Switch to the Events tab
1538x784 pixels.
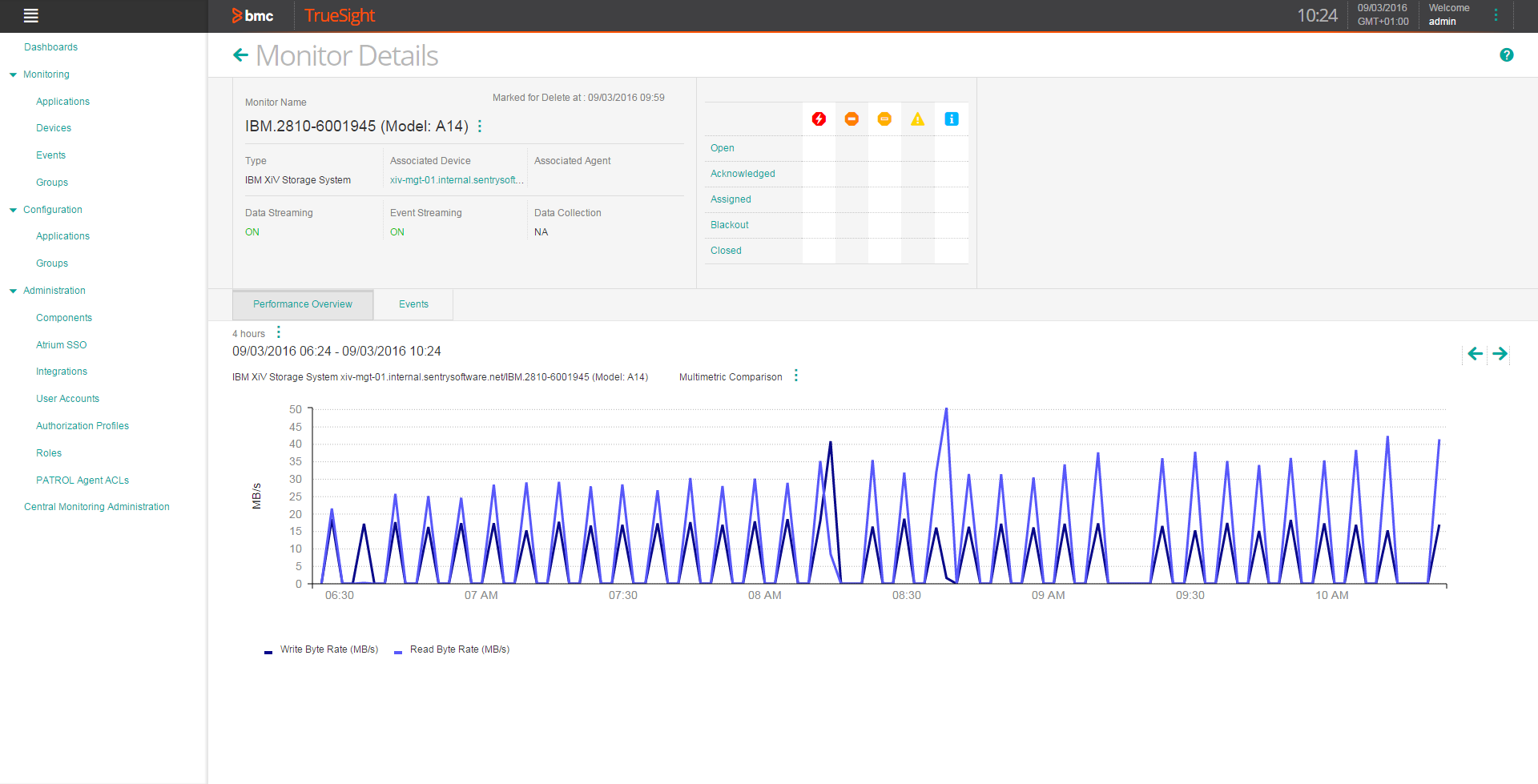coord(413,304)
